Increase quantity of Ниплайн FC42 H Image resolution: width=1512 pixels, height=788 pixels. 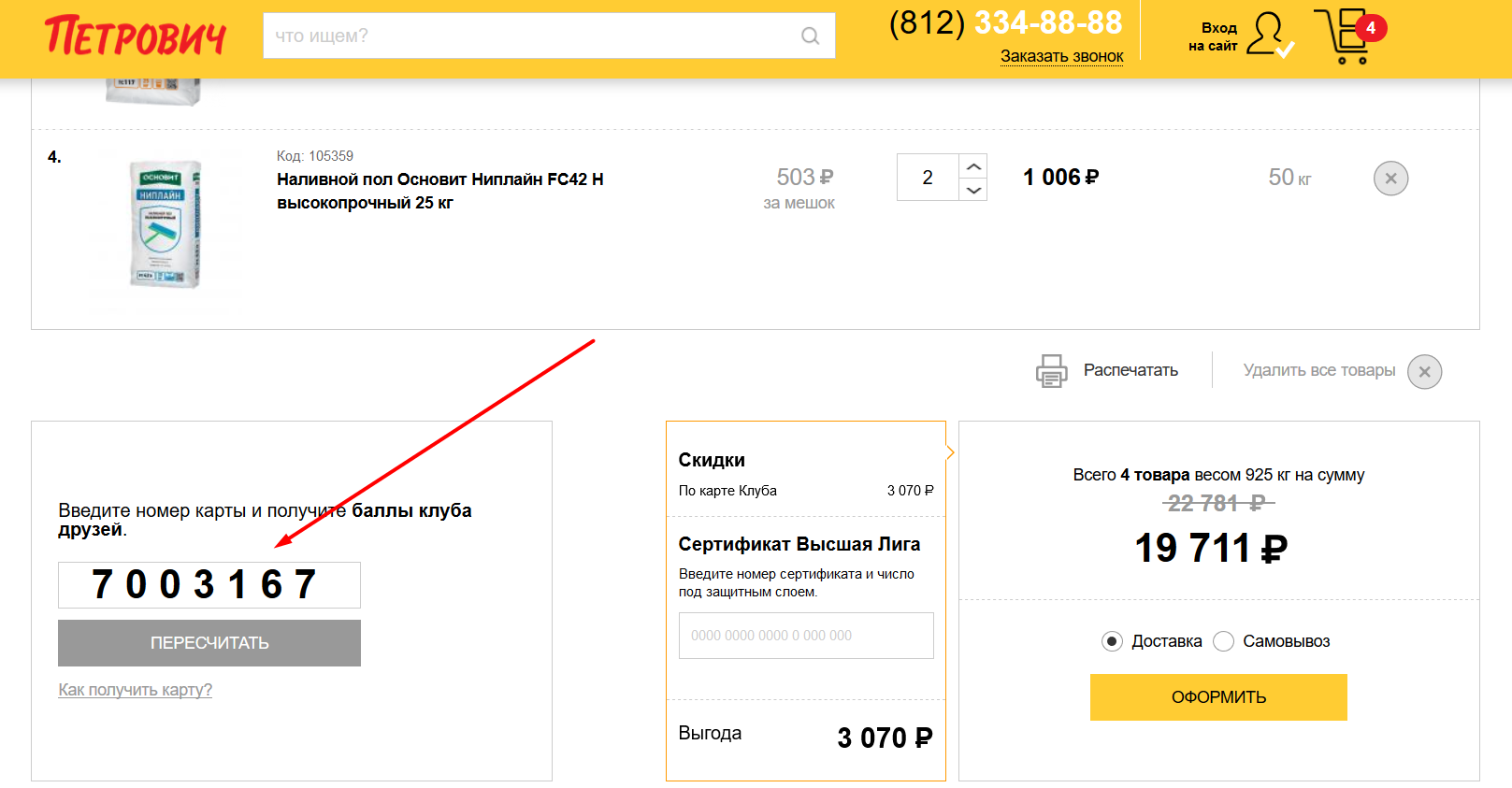(973, 165)
